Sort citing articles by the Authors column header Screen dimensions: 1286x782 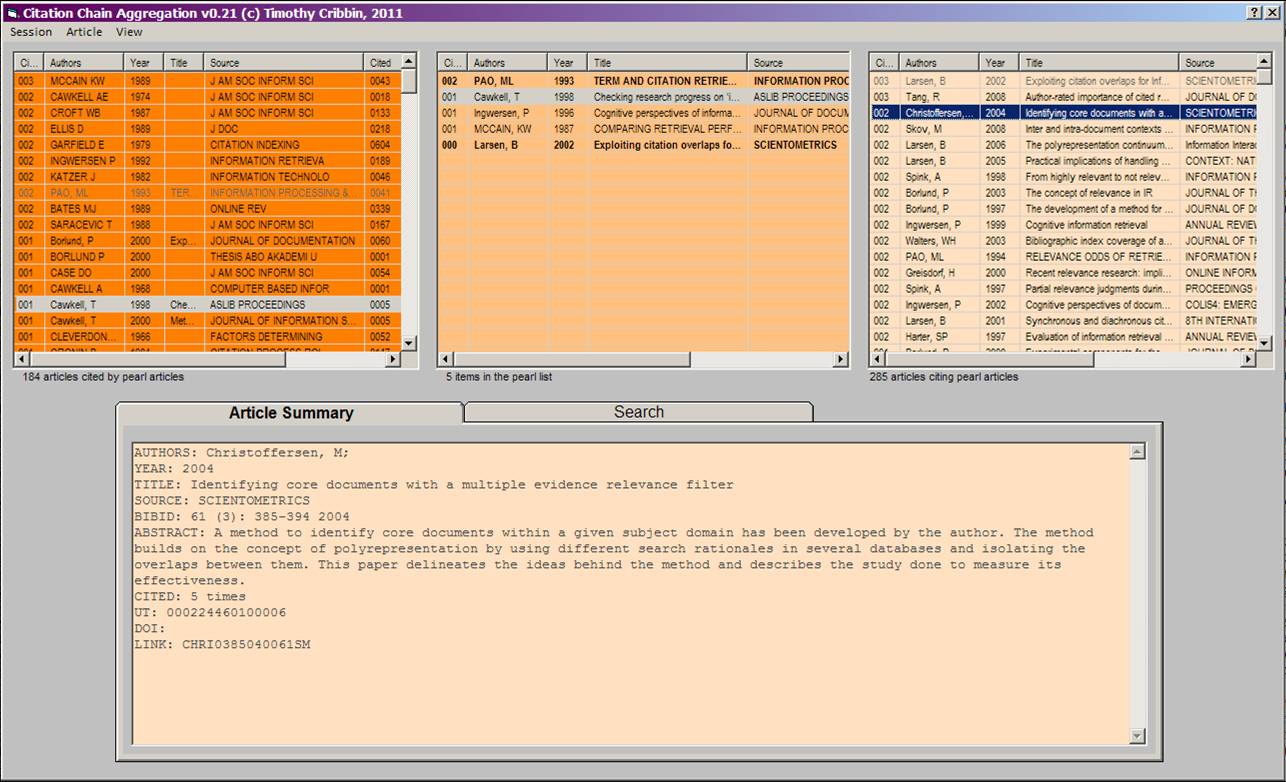coord(921,63)
